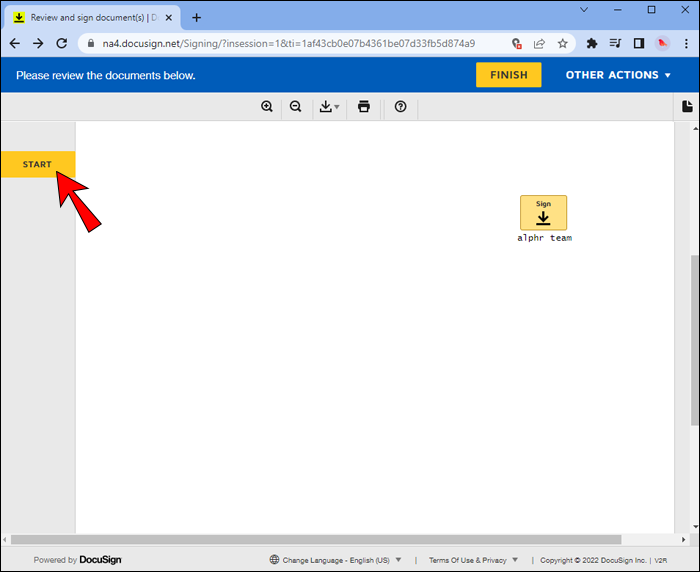The height and width of the screenshot is (572, 700).
Task: Click the yellow Sign tag
Action: coord(543,213)
